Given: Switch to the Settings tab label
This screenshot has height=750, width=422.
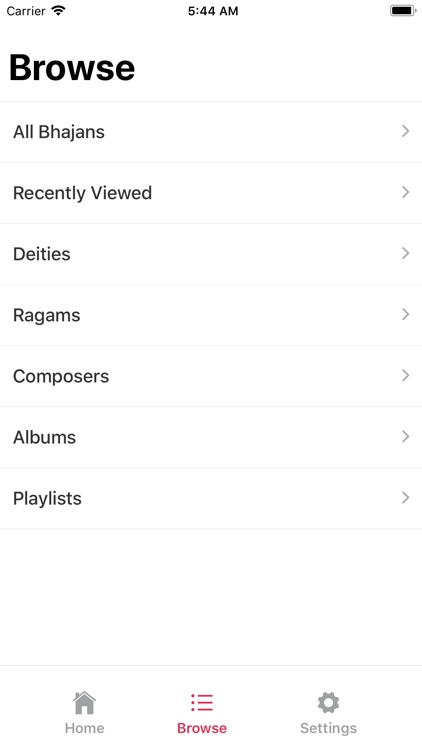Looking at the screenshot, I should click(328, 728).
